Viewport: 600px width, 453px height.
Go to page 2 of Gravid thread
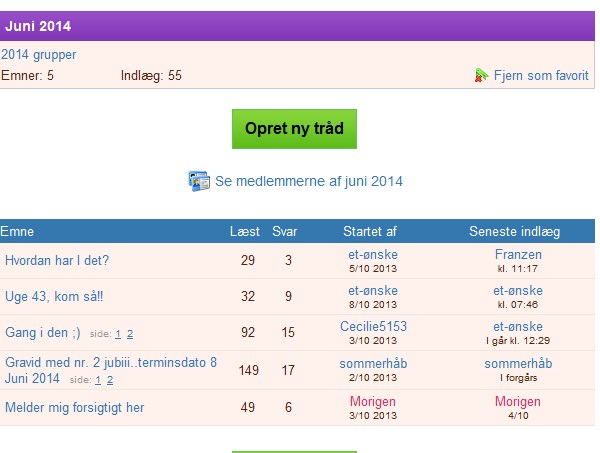pos(110,380)
